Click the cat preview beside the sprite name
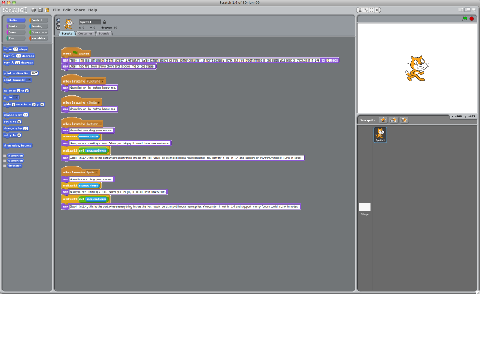480x360 pixels. pos(69,24)
